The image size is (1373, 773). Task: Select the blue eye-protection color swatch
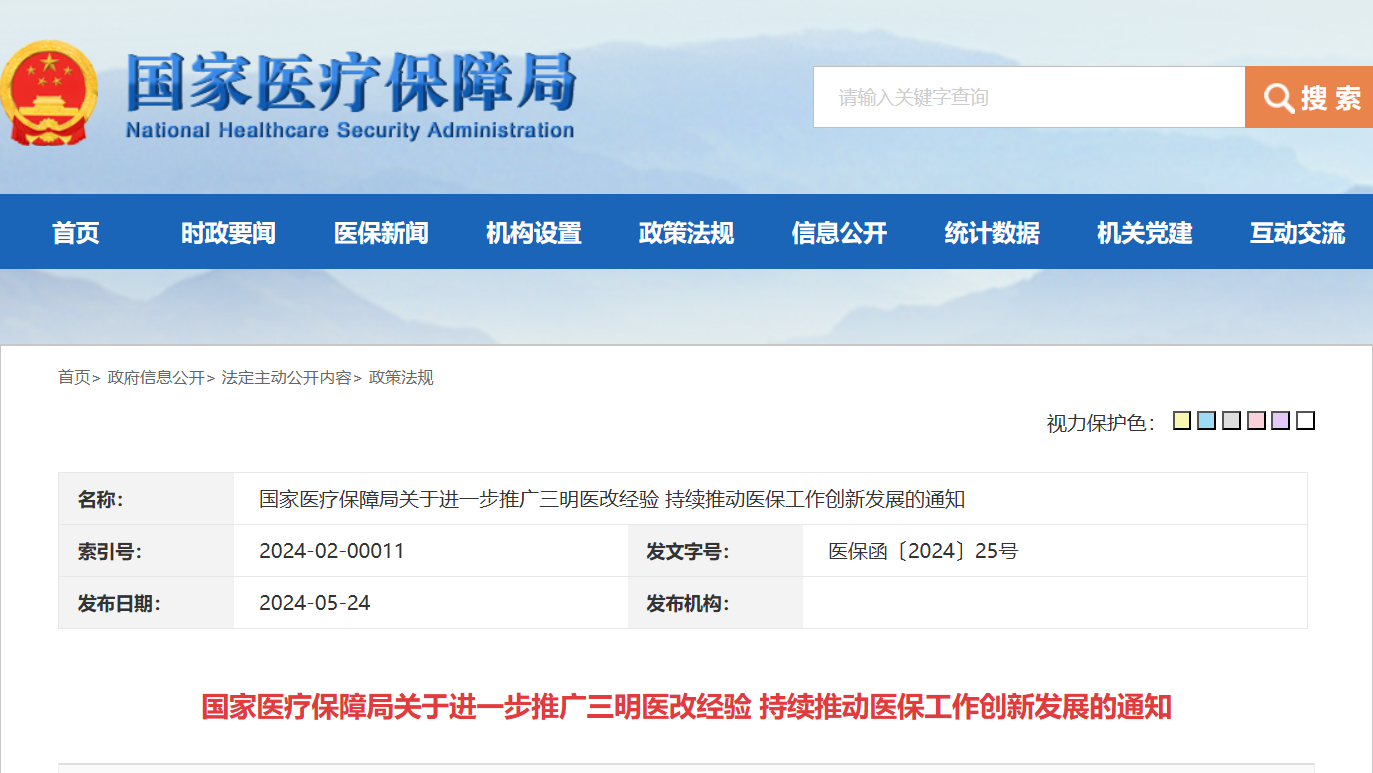[1206, 421]
